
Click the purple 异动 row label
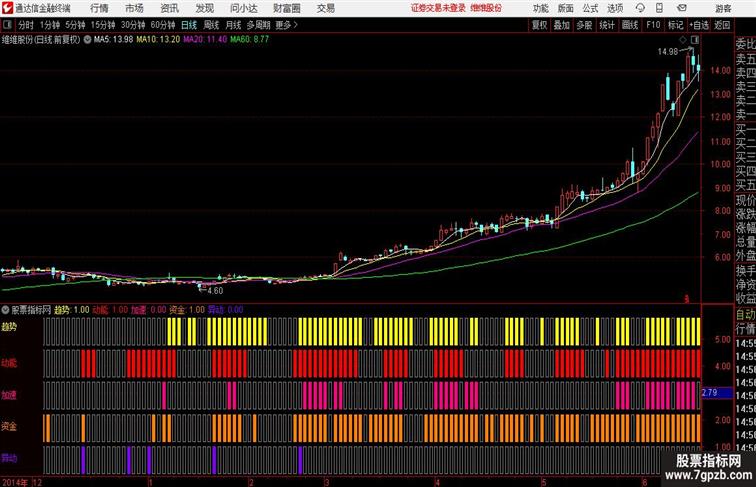(9, 458)
